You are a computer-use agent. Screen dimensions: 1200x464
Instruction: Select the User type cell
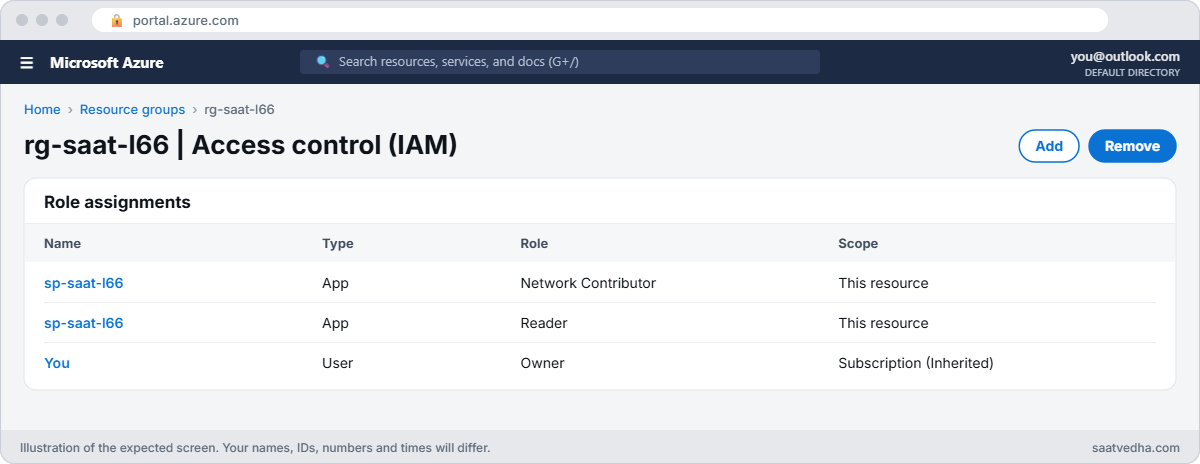coord(338,363)
